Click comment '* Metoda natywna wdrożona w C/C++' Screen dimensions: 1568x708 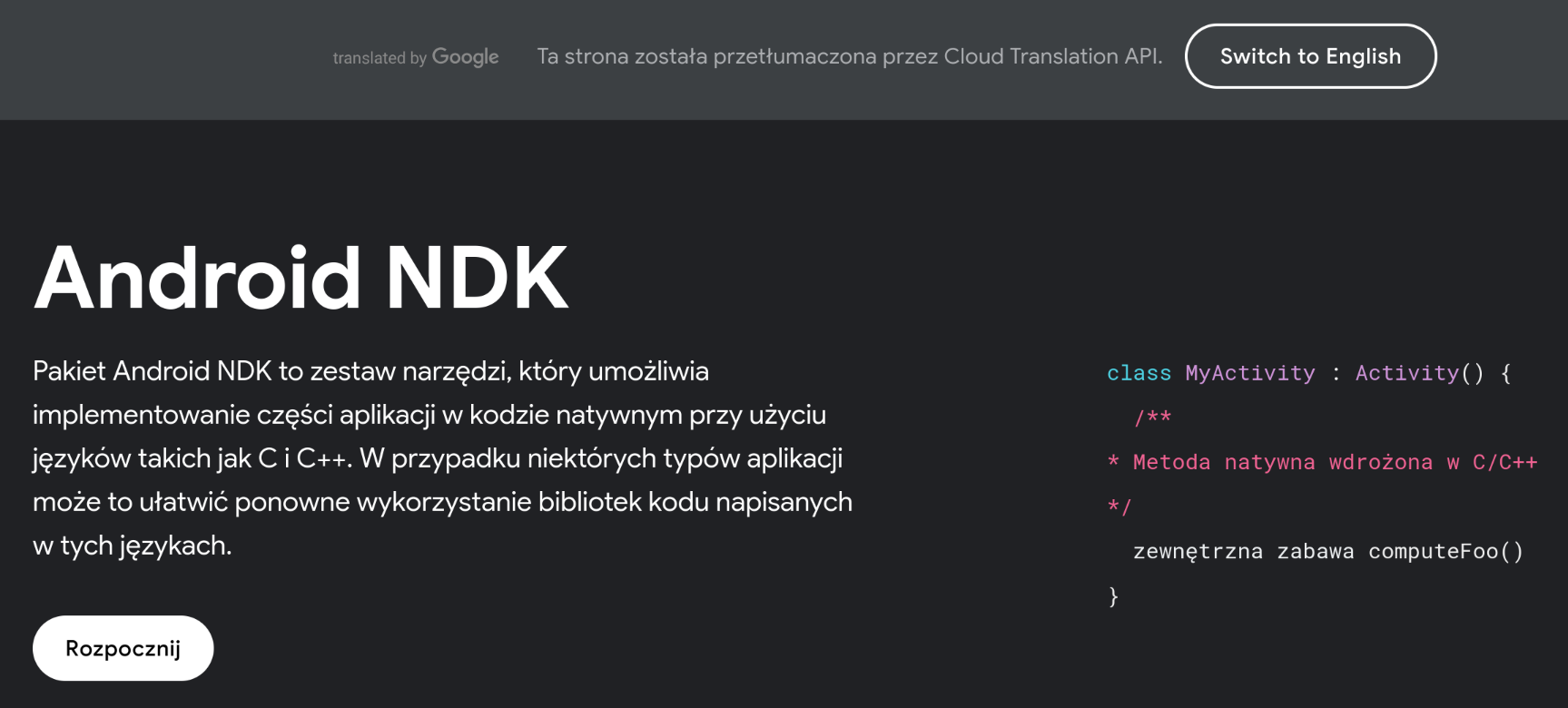point(1322,462)
